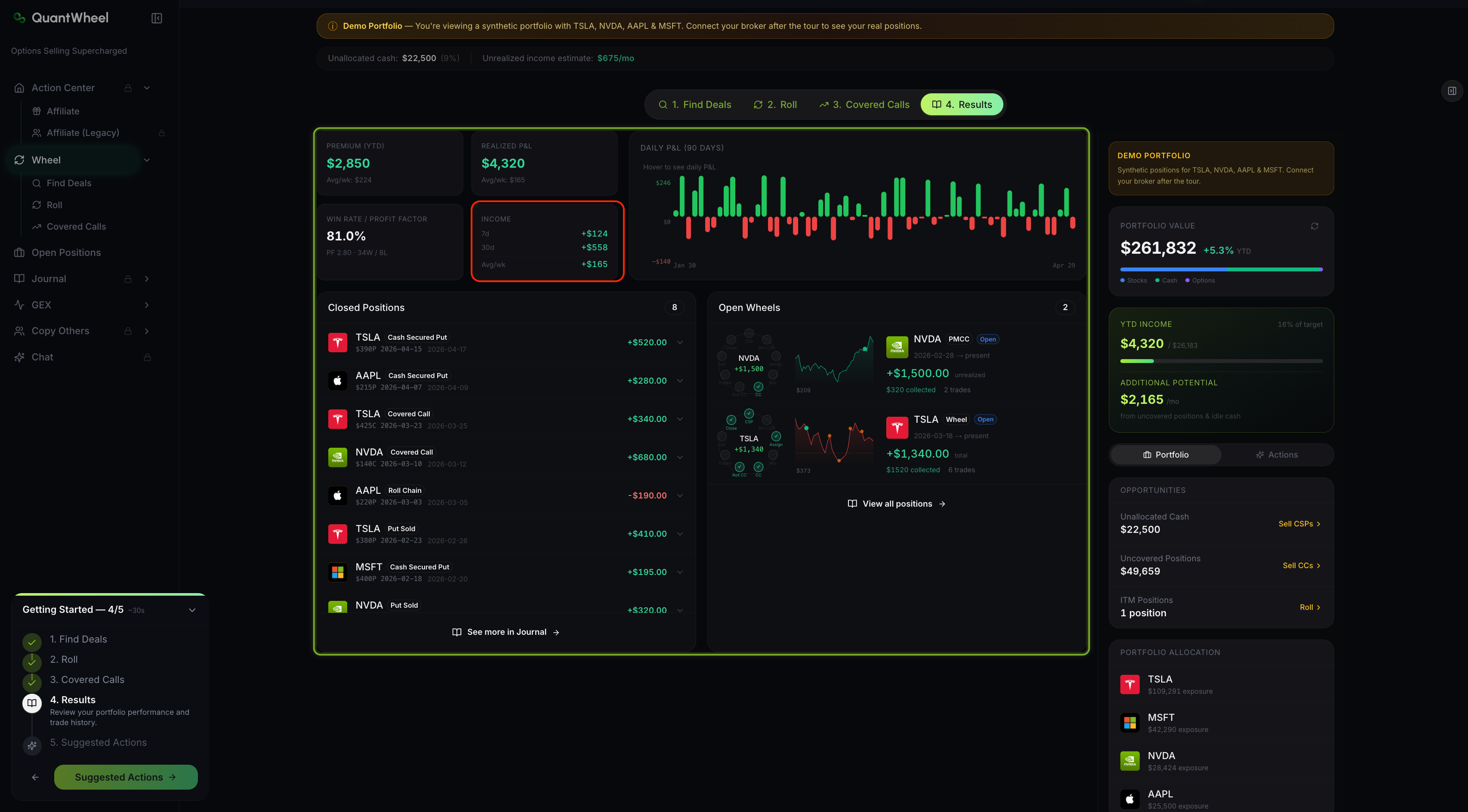Viewport: 1468px width, 812px height.
Task: Click the NVDA logo in Open Wheels
Action: pos(897,347)
